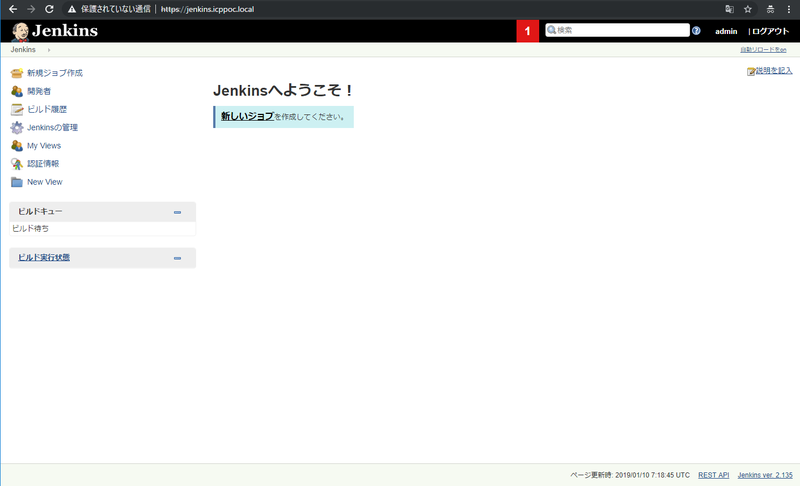Click the translate page icon in address bar
This screenshot has height=486, width=800.
tap(730, 9)
